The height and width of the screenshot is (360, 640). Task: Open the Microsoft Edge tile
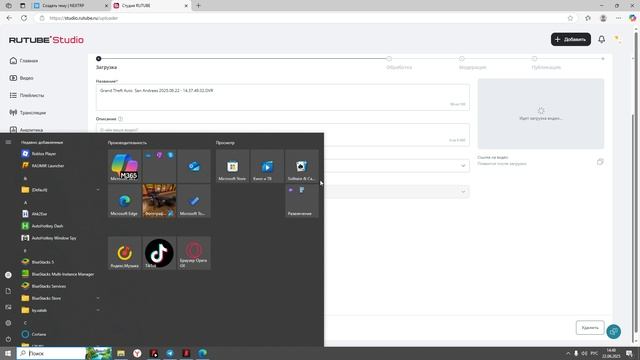tap(124, 201)
